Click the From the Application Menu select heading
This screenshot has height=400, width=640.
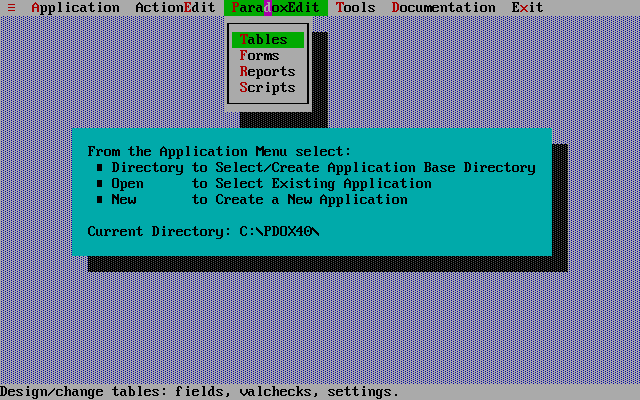pos(219,151)
